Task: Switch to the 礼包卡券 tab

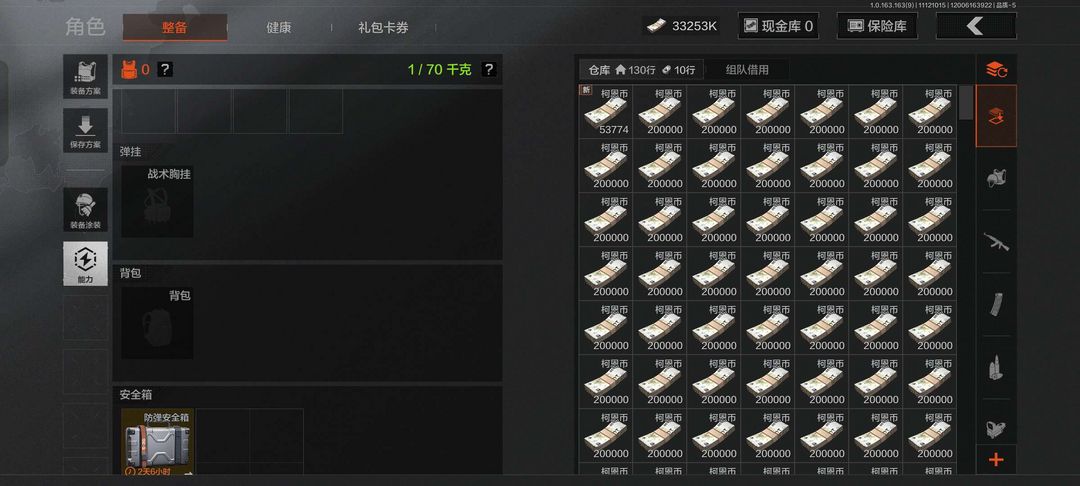Action: (383, 28)
